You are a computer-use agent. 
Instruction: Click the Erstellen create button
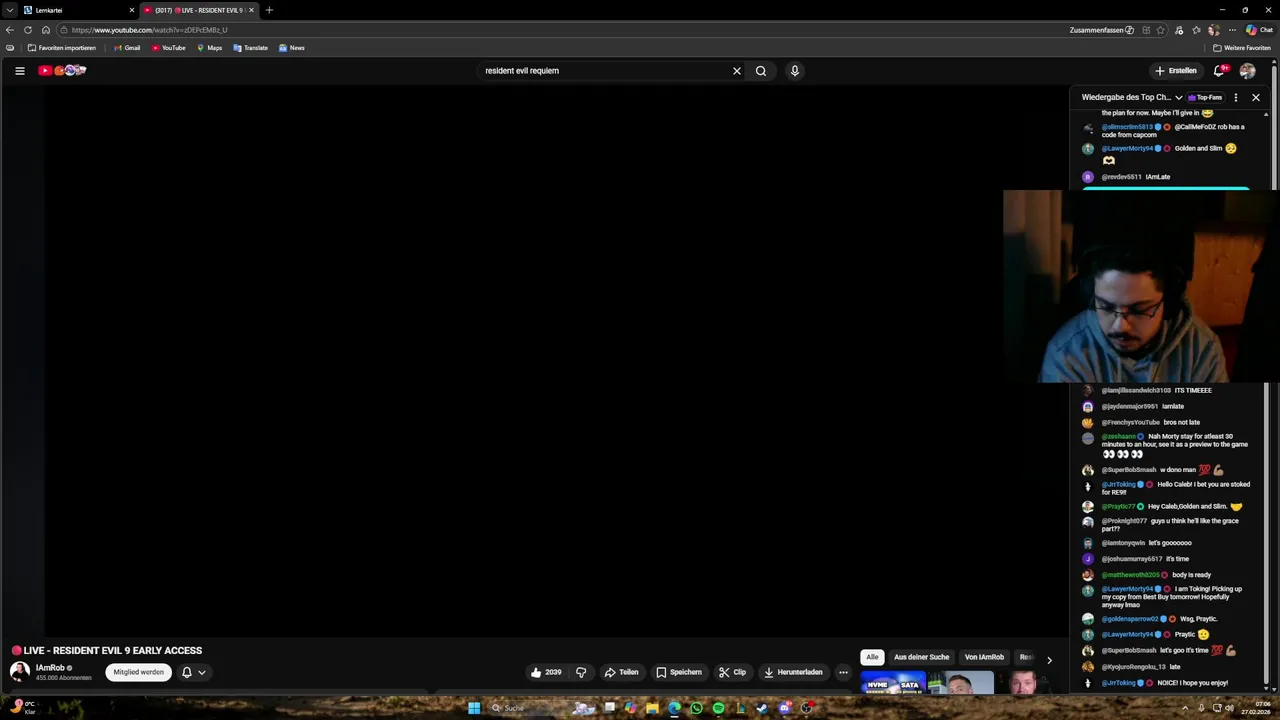point(1175,71)
